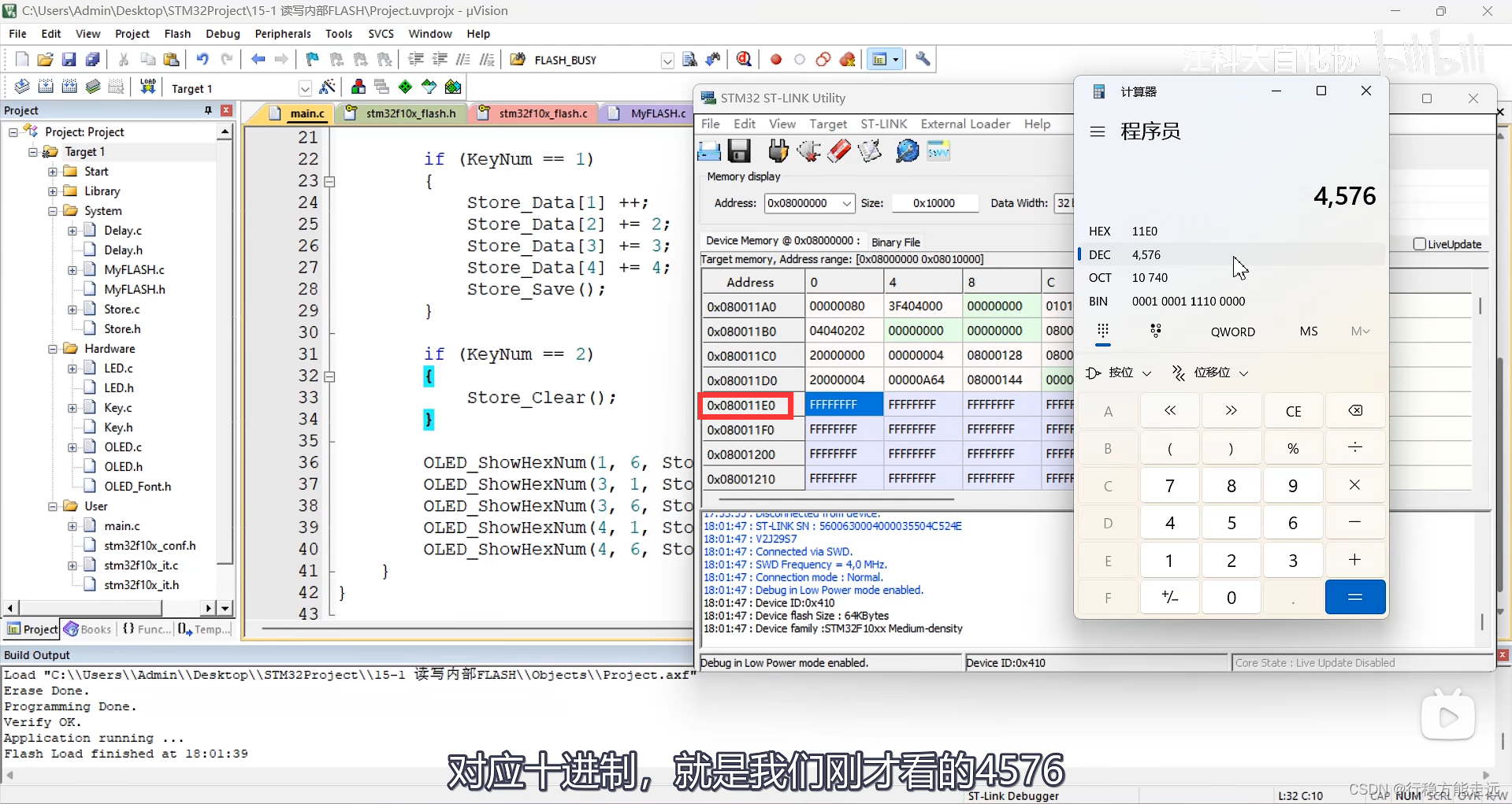Open the FLASH_BUSY find dropdown
The height and width of the screenshot is (804, 1512).
(667, 61)
